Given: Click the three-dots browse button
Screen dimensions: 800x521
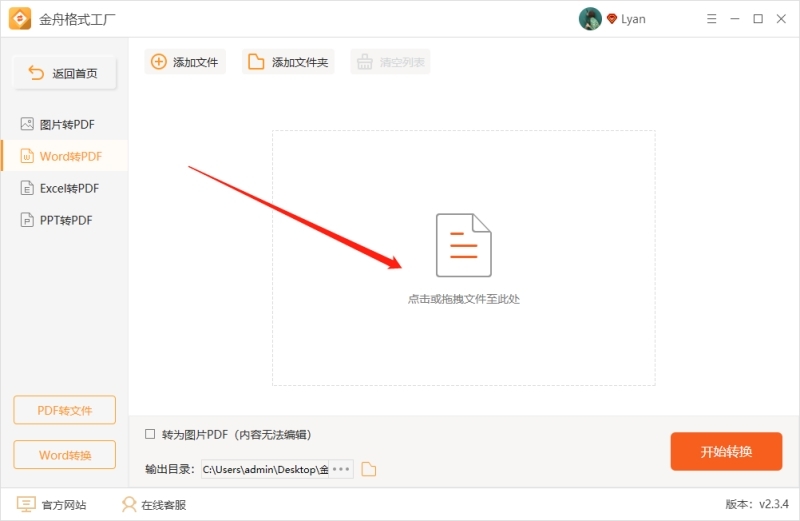Looking at the screenshot, I should point(341,469).
